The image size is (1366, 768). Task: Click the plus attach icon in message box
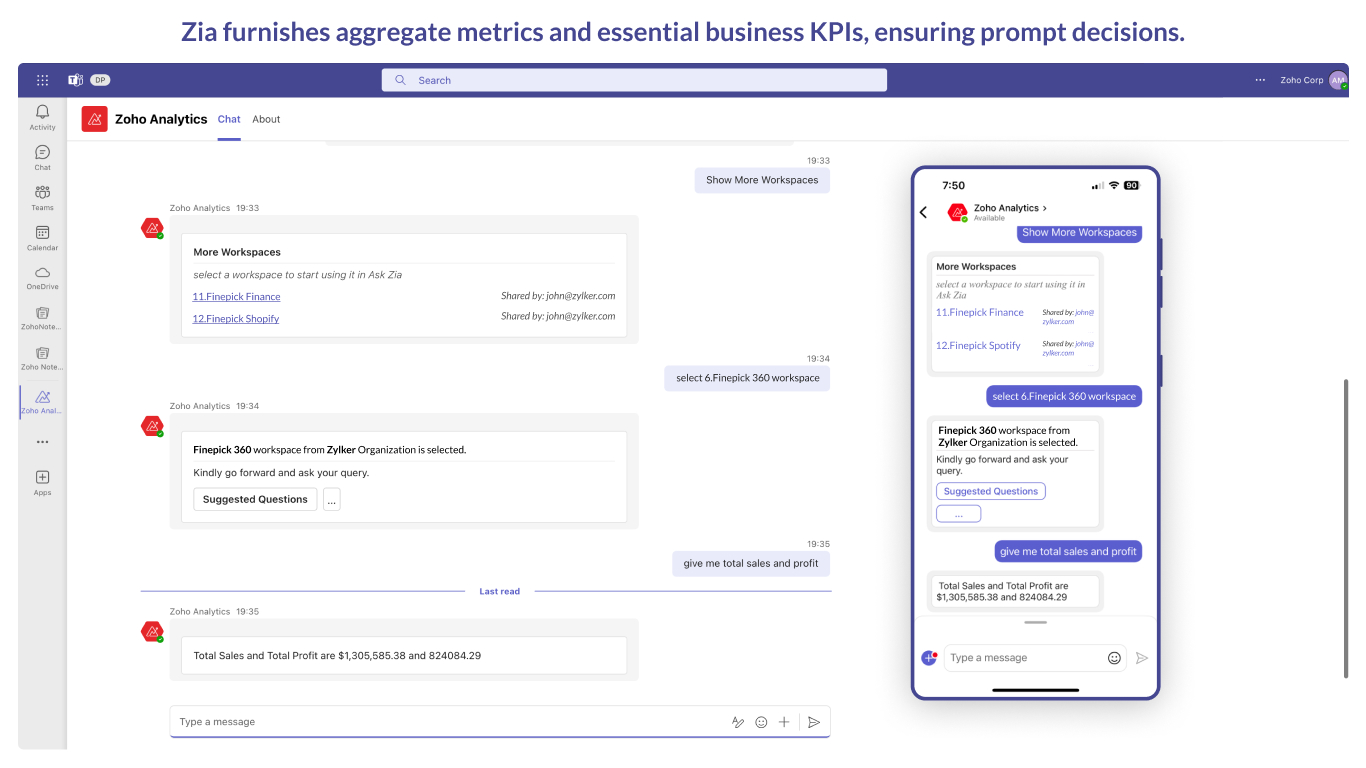pos(785,722)
